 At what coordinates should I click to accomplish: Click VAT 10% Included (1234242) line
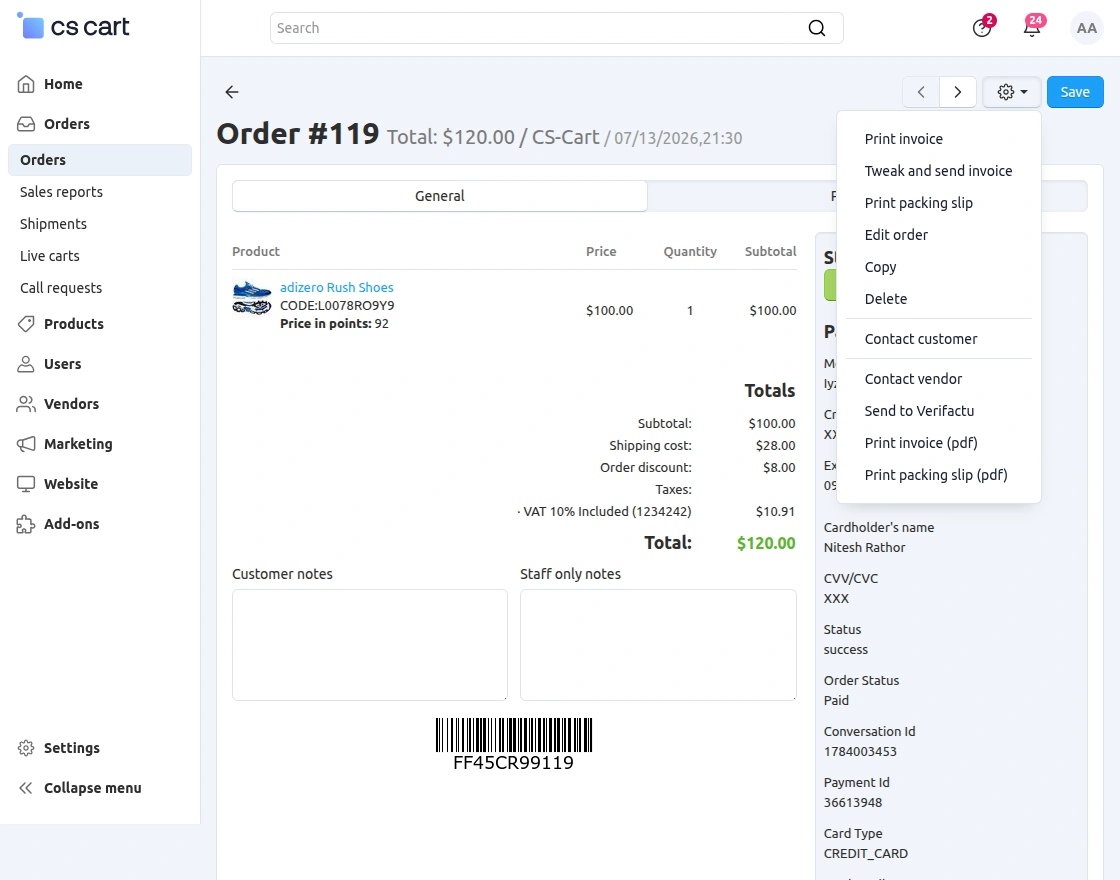pos(604,512)
